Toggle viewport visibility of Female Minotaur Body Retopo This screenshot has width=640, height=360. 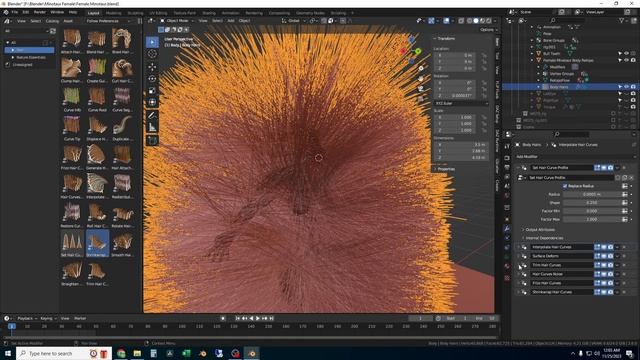(x=627, y=60)
